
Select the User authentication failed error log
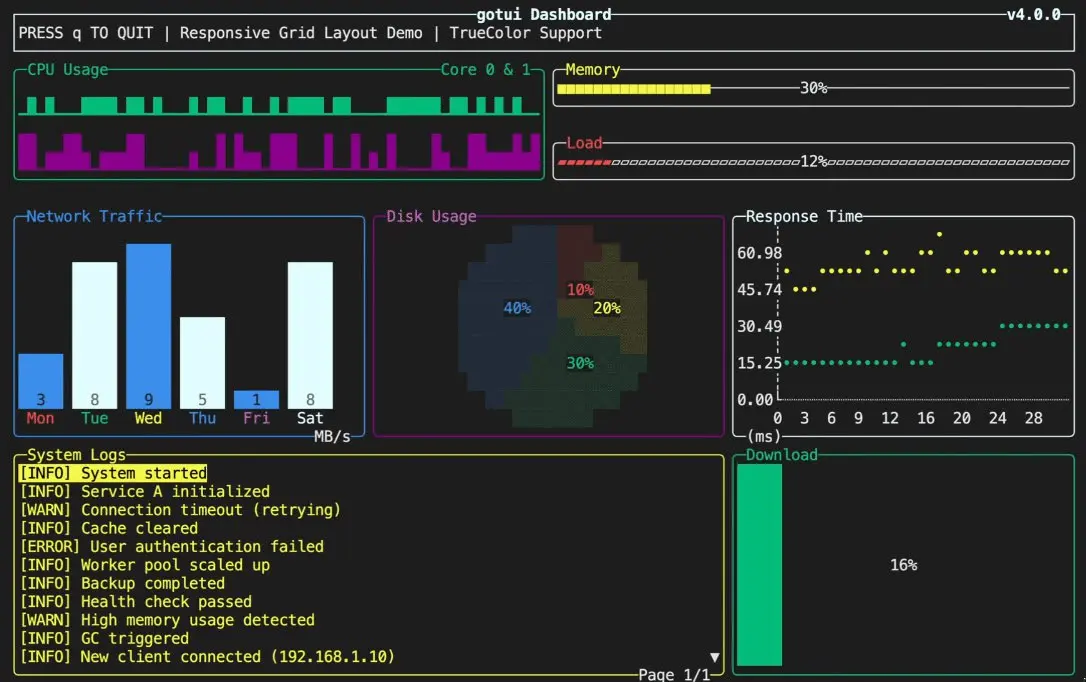pyautogui.click(x=172, y=546)
